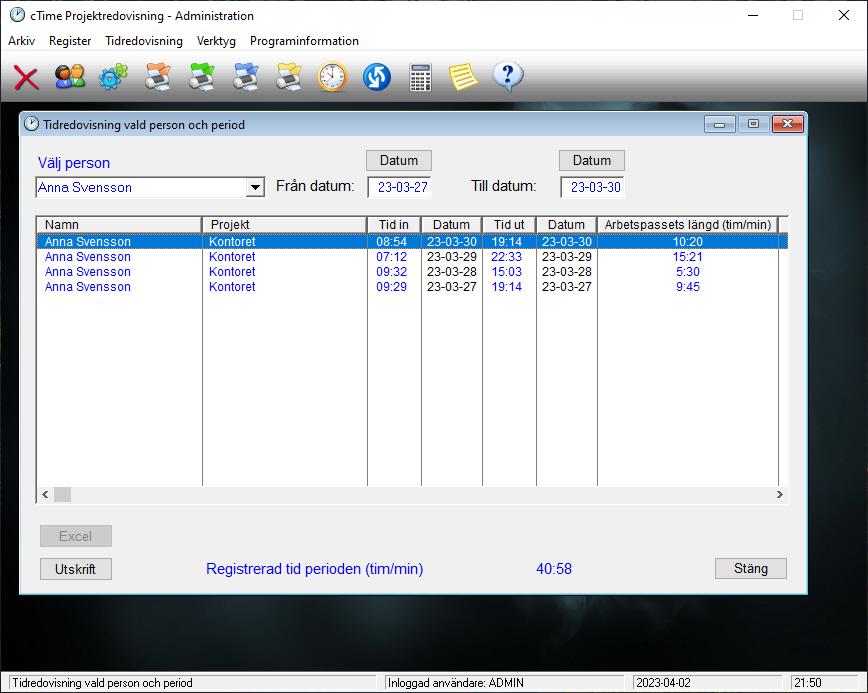Click the Excel button

(x=76, y=536)
